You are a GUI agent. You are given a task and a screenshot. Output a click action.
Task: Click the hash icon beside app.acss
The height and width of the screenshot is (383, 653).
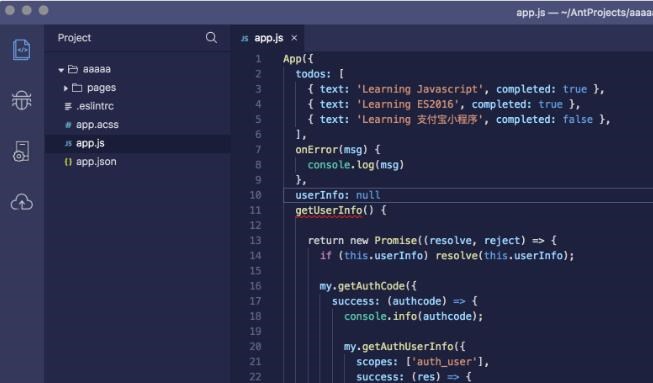[x=68, y=124]
